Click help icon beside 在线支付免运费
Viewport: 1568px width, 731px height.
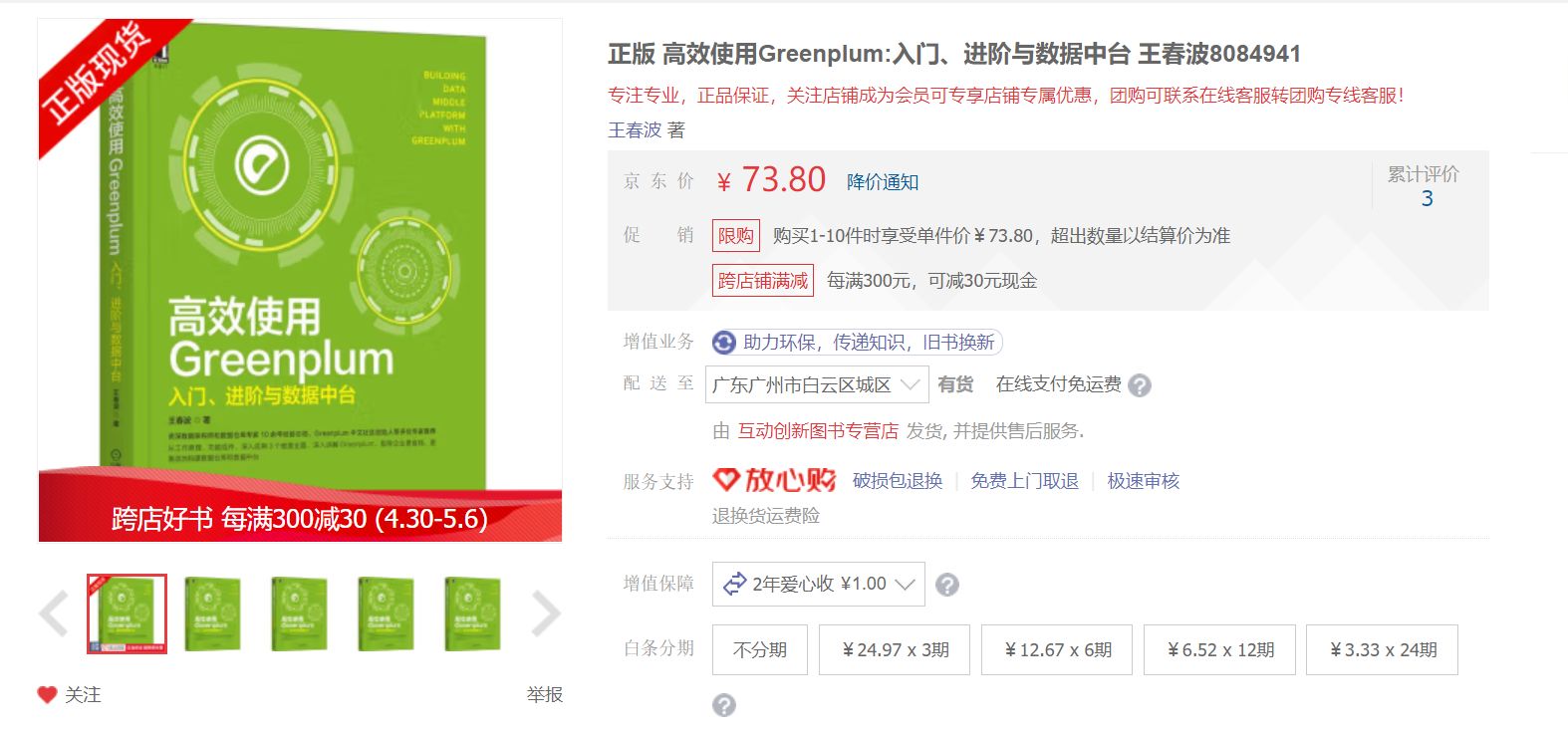(x=1140, y=385)
